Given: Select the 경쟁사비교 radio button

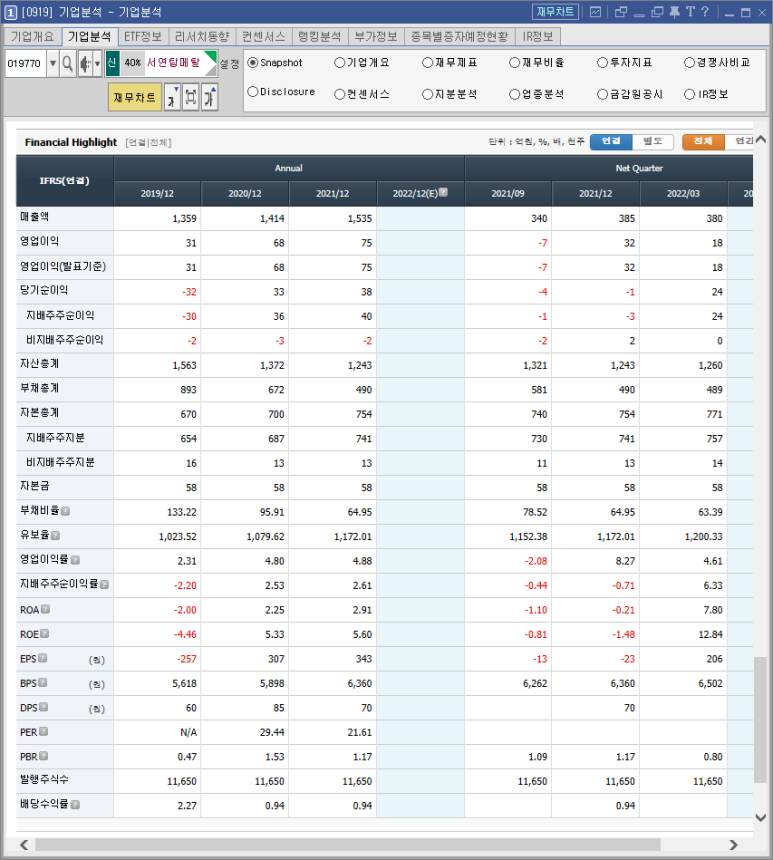Looking at the screenshot, I should point(690,63).
